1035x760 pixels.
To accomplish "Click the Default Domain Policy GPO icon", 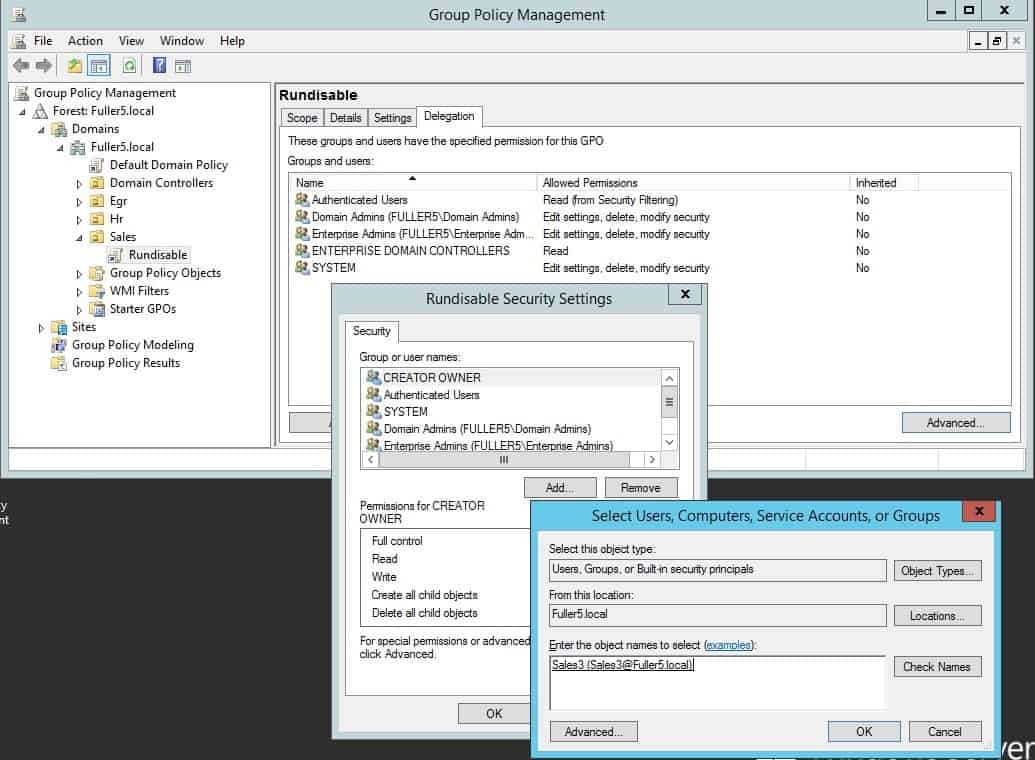I will [96, 165].
